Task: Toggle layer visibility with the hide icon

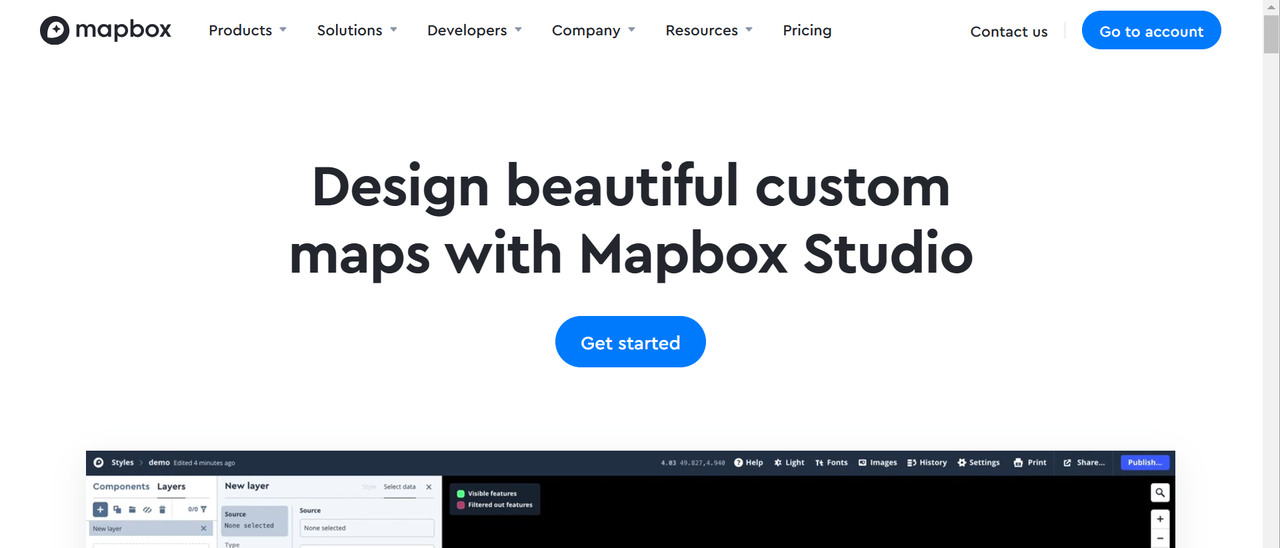Action: 147,509
